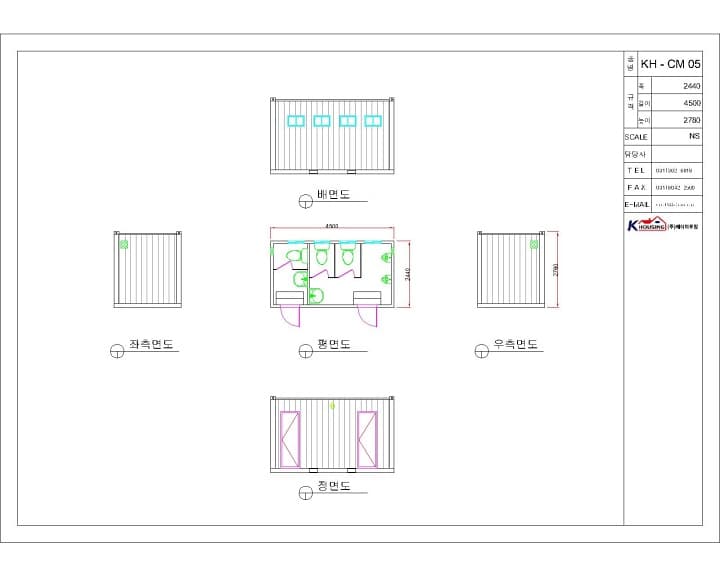The width and height of the screenshot is (720, 576).
Task: Click the 평면도 view label
Action: tap(334, 344)
